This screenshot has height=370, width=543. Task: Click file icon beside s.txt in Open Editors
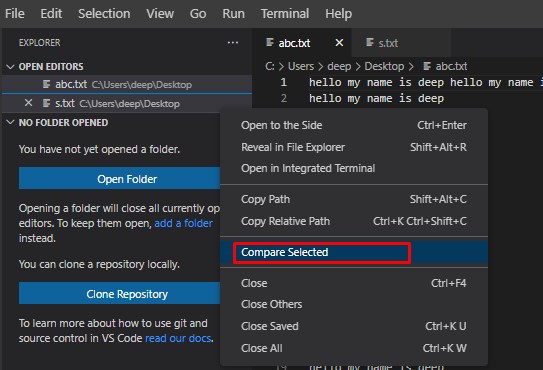[46, 103]
